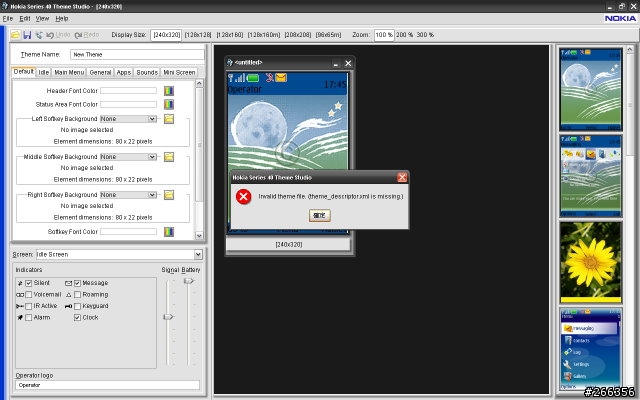Pick Status Area Font Color palette icon
The width and height of the screenshot is (640, 400).
click(x=169, y=104)
